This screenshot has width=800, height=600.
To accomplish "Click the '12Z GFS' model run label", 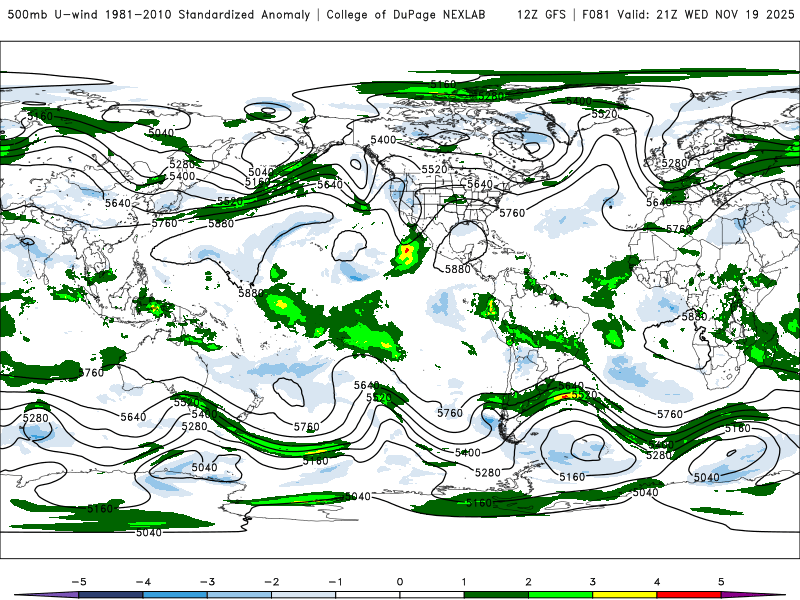I will [x=541, y=14].
